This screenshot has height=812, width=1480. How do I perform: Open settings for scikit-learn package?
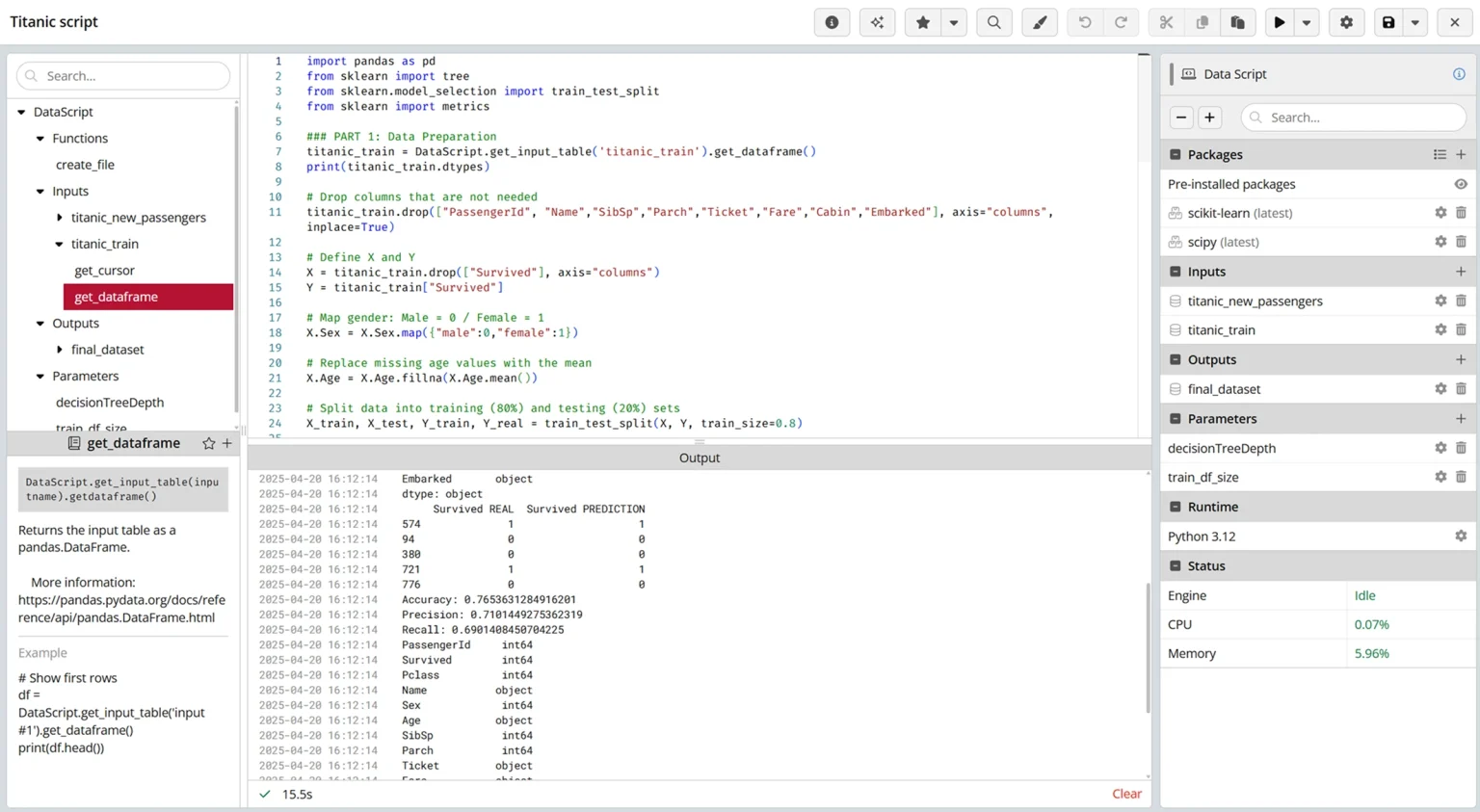pos(1440,213)
